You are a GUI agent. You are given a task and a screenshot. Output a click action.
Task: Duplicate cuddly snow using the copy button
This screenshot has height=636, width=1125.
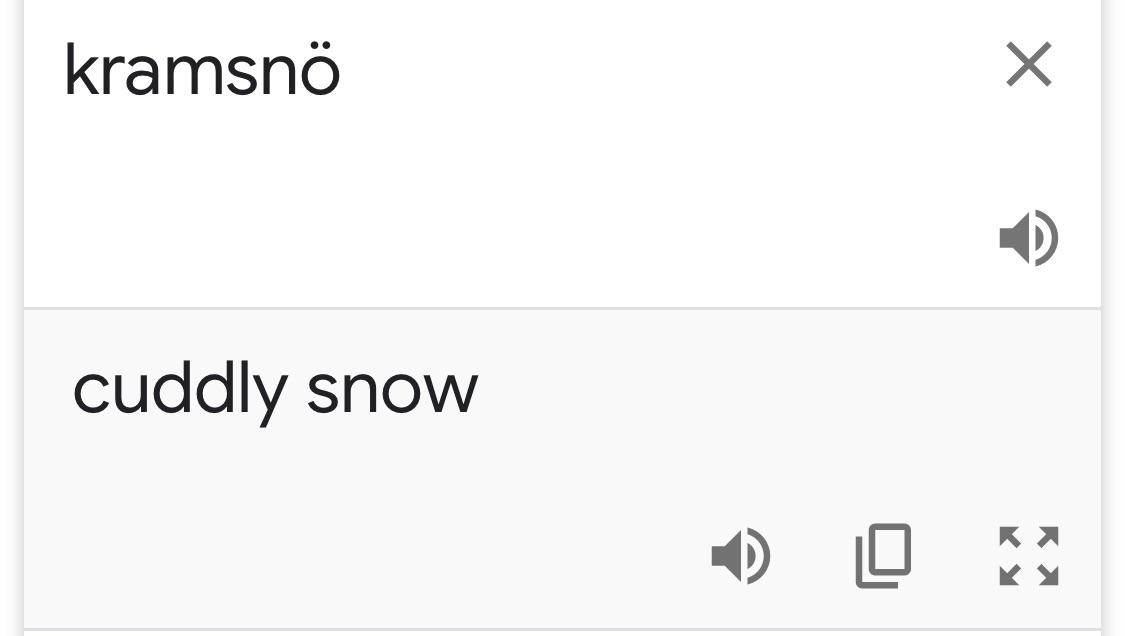tap(883, 556)
